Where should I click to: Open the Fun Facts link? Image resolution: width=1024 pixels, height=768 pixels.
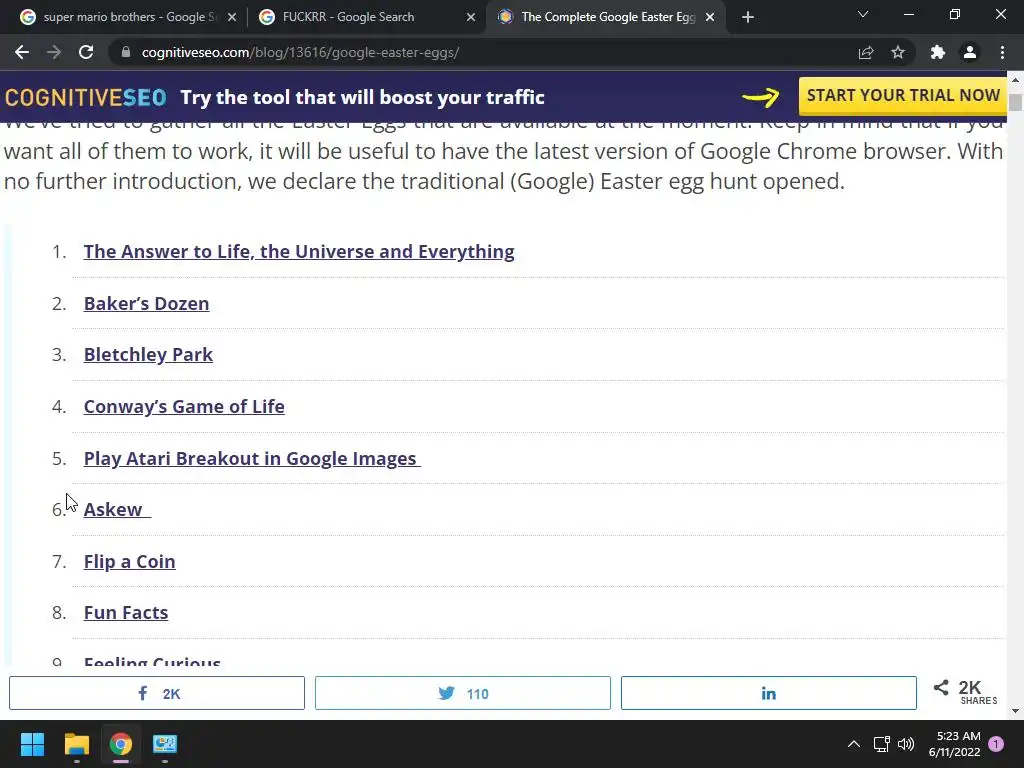pos(126,613)
